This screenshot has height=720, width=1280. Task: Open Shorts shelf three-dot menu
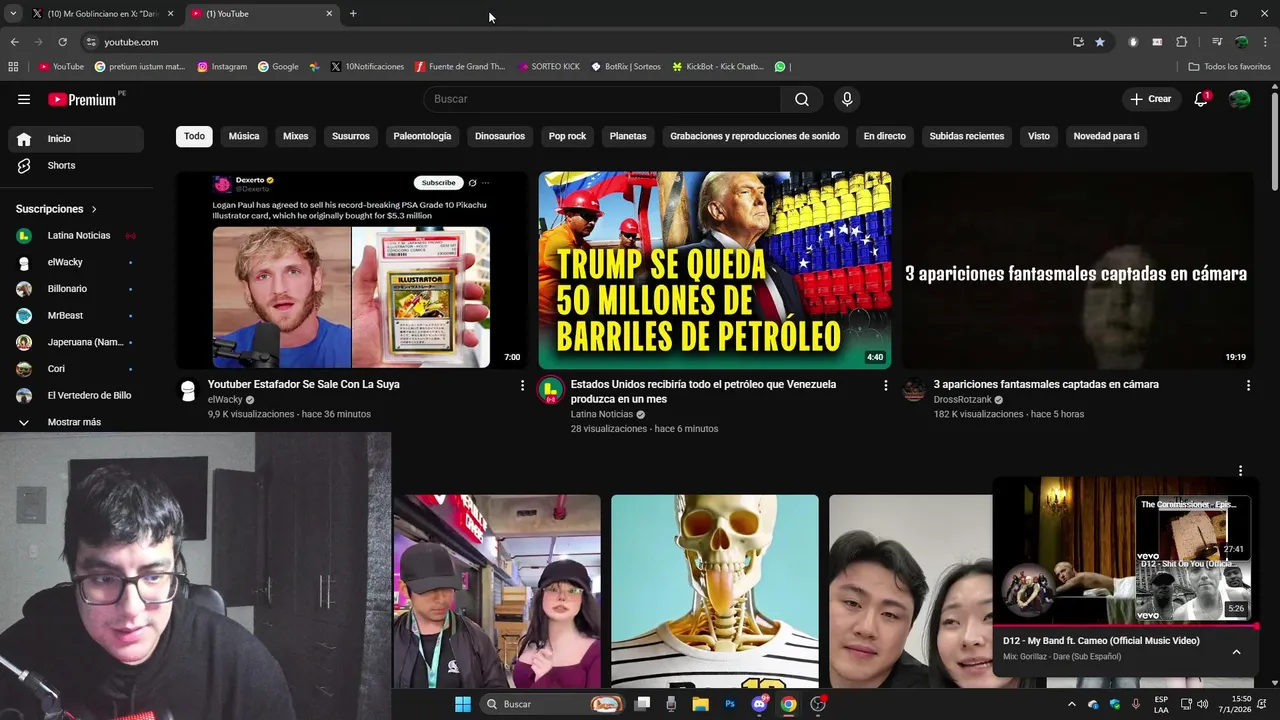point(1240,471)
